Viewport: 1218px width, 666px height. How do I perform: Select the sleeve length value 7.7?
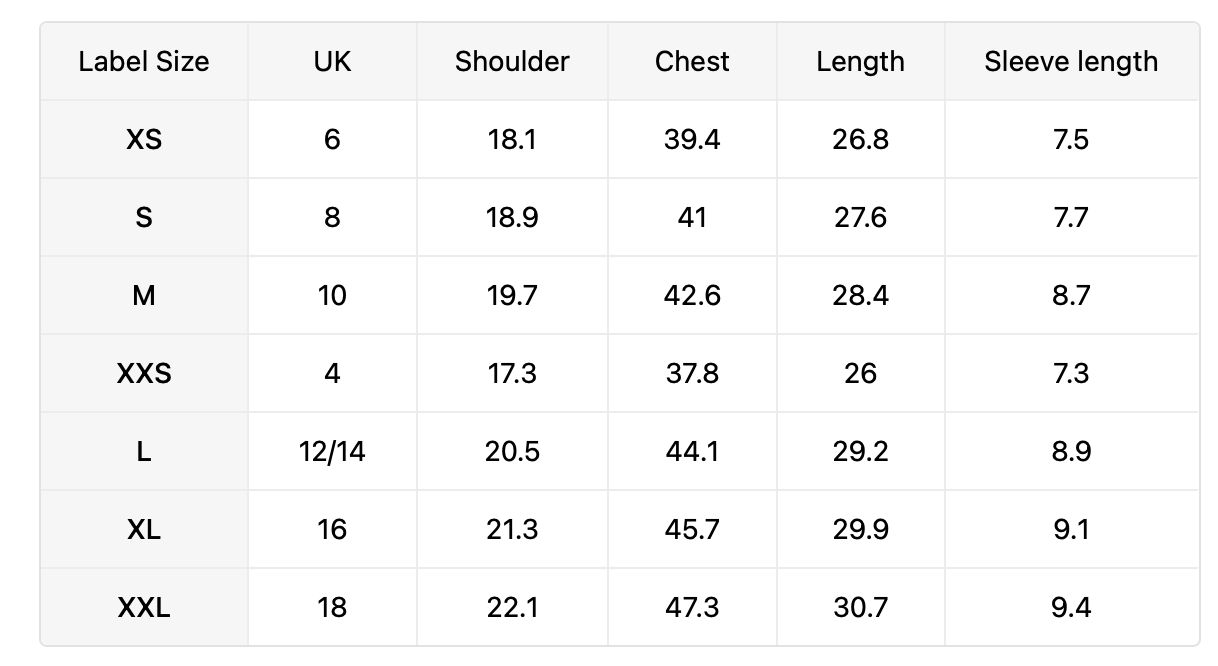click(x=1071, y=217)
